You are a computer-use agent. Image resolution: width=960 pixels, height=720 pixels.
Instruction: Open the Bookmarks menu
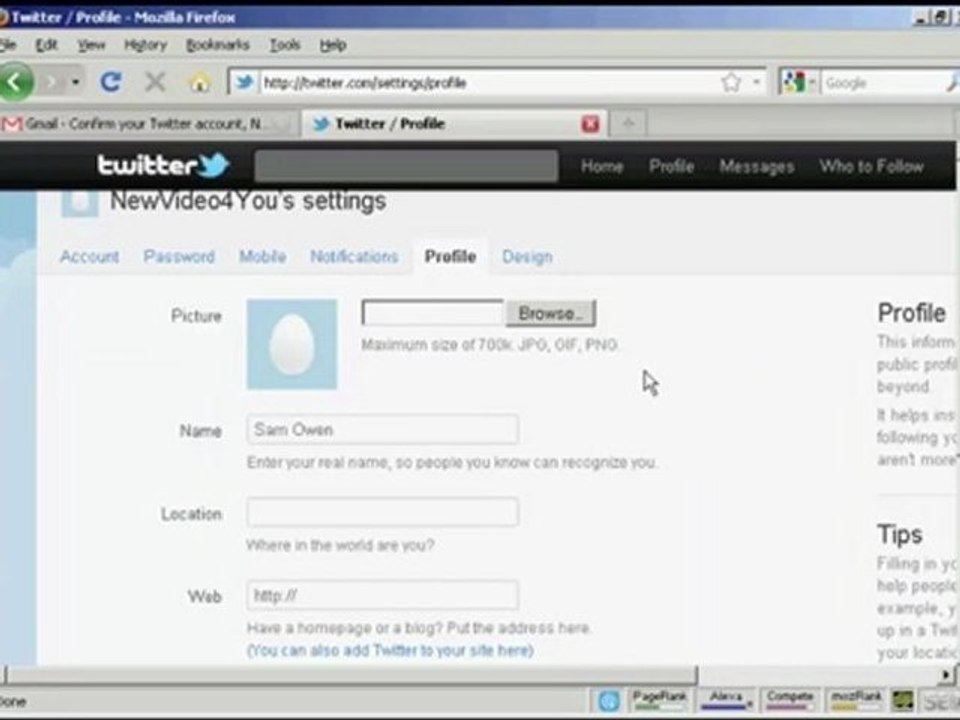tap(217, 45)
